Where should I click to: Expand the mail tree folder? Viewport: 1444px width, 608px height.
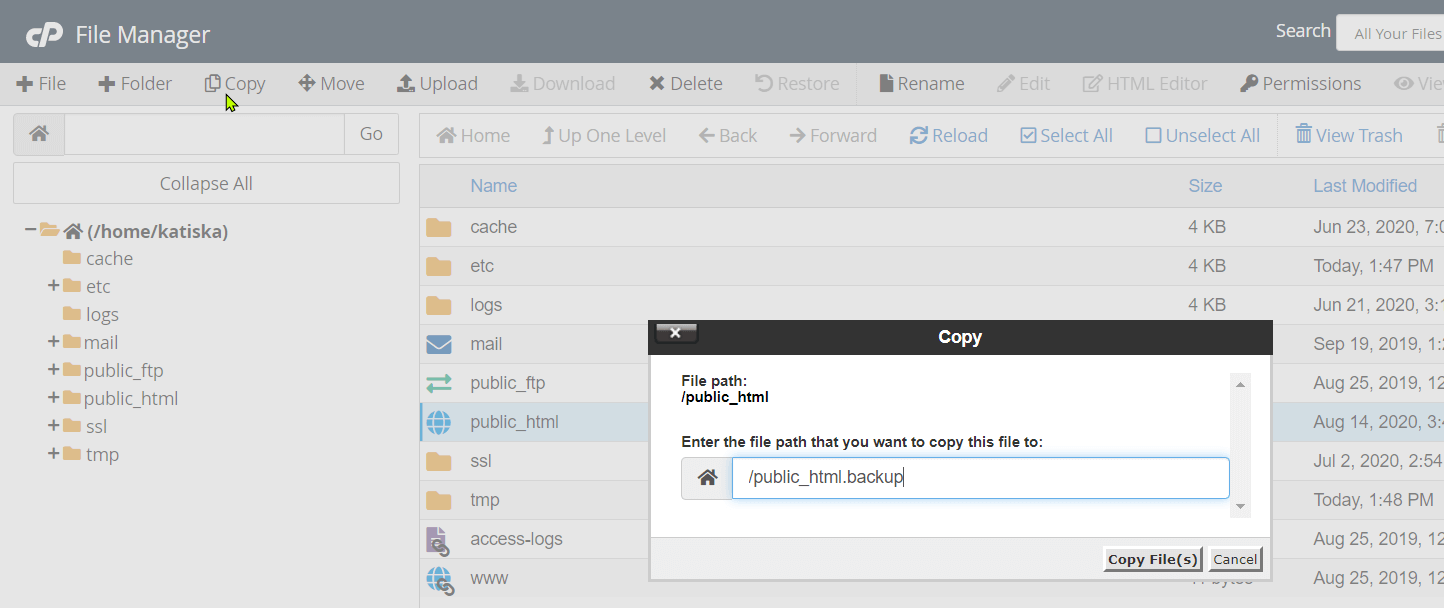pos(53,342)
